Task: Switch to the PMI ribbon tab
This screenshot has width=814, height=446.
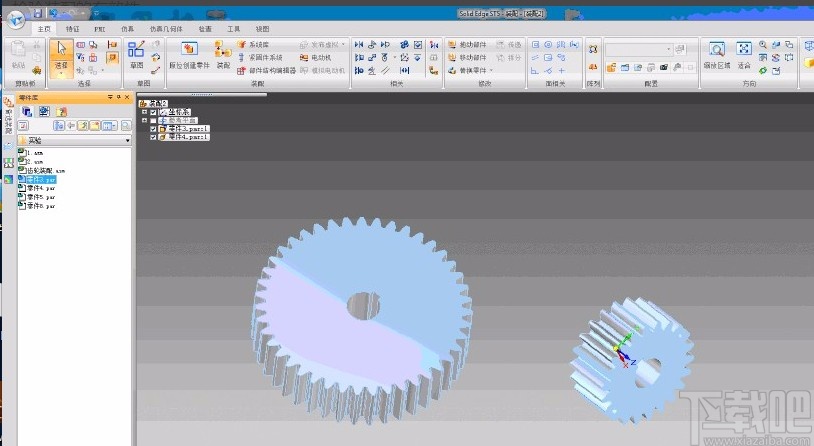Action: [100, 29]
